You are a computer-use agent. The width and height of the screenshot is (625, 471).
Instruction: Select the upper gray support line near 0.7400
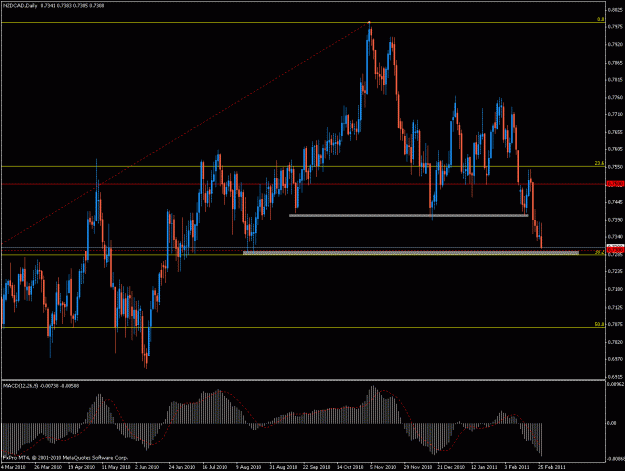point(409,216)
